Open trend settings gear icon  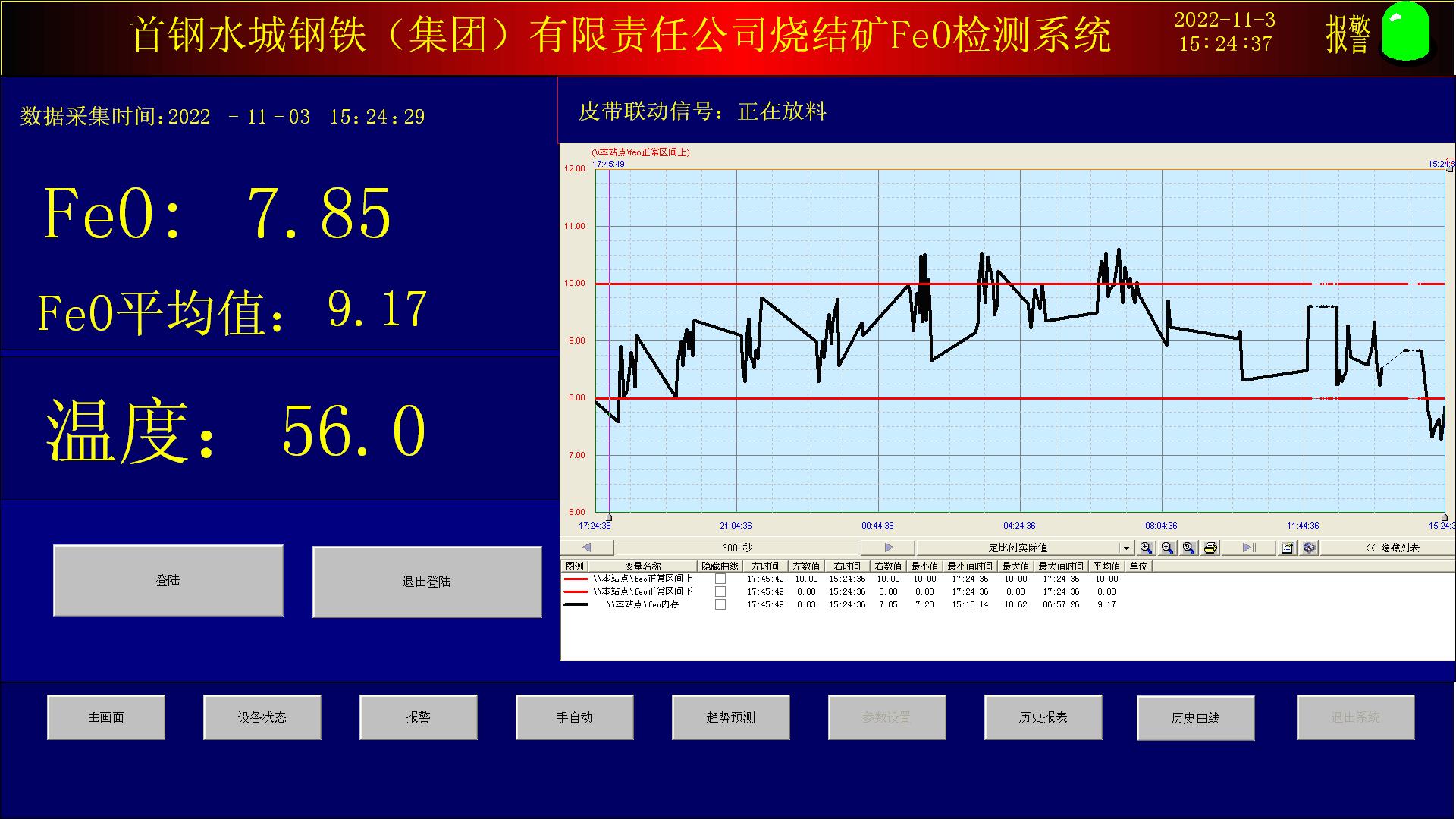pyautogui.click(x=1309, y=548)
